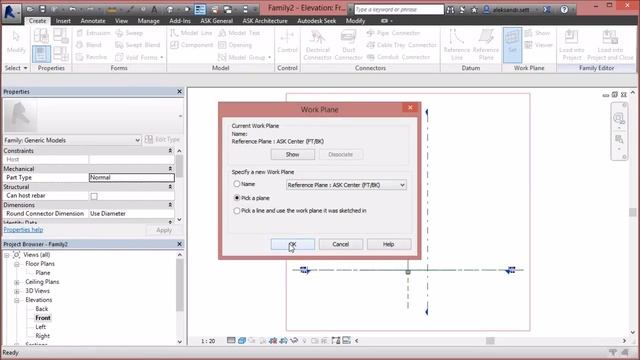Select the Model Line tool
This screenshot has width=640, height=360.
pyautogui.click(x=191, y=33)
